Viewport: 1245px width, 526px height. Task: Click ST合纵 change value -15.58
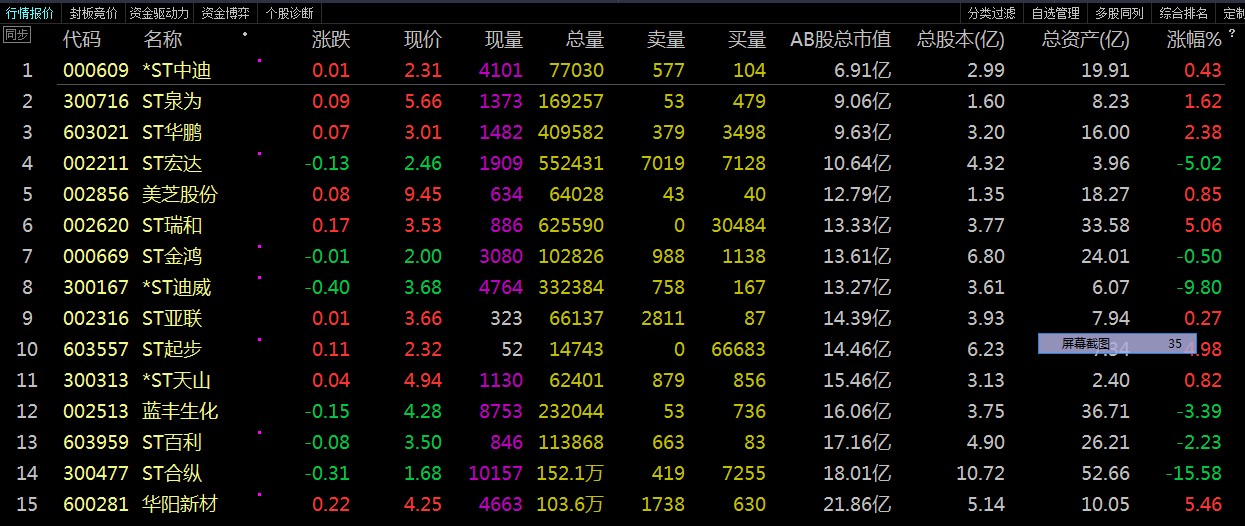[x=1195, y=474]
